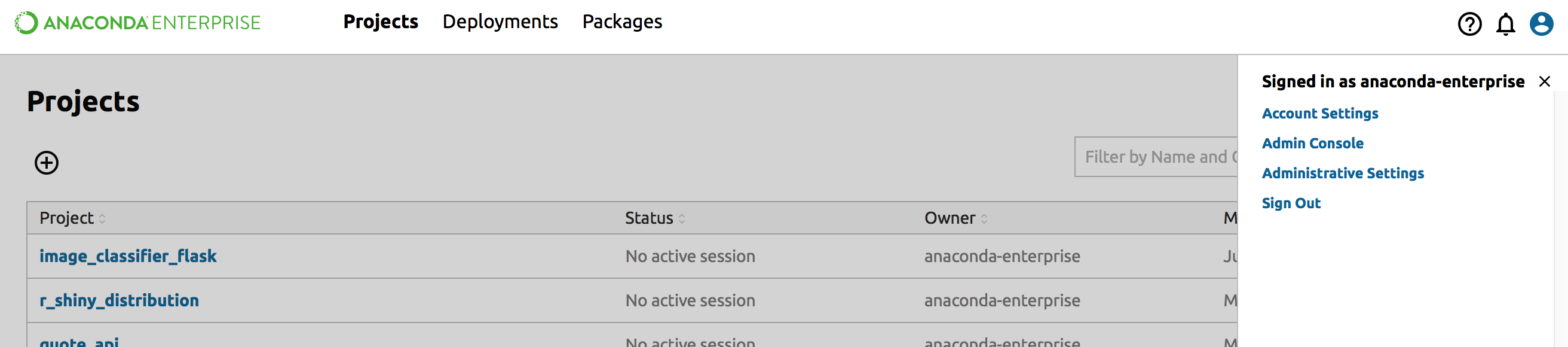Image resolution: width=1568 pixels, height=347 pixels.
Task: Open the quote_api project
Action: pyautogui.click(x=79, y=342)
